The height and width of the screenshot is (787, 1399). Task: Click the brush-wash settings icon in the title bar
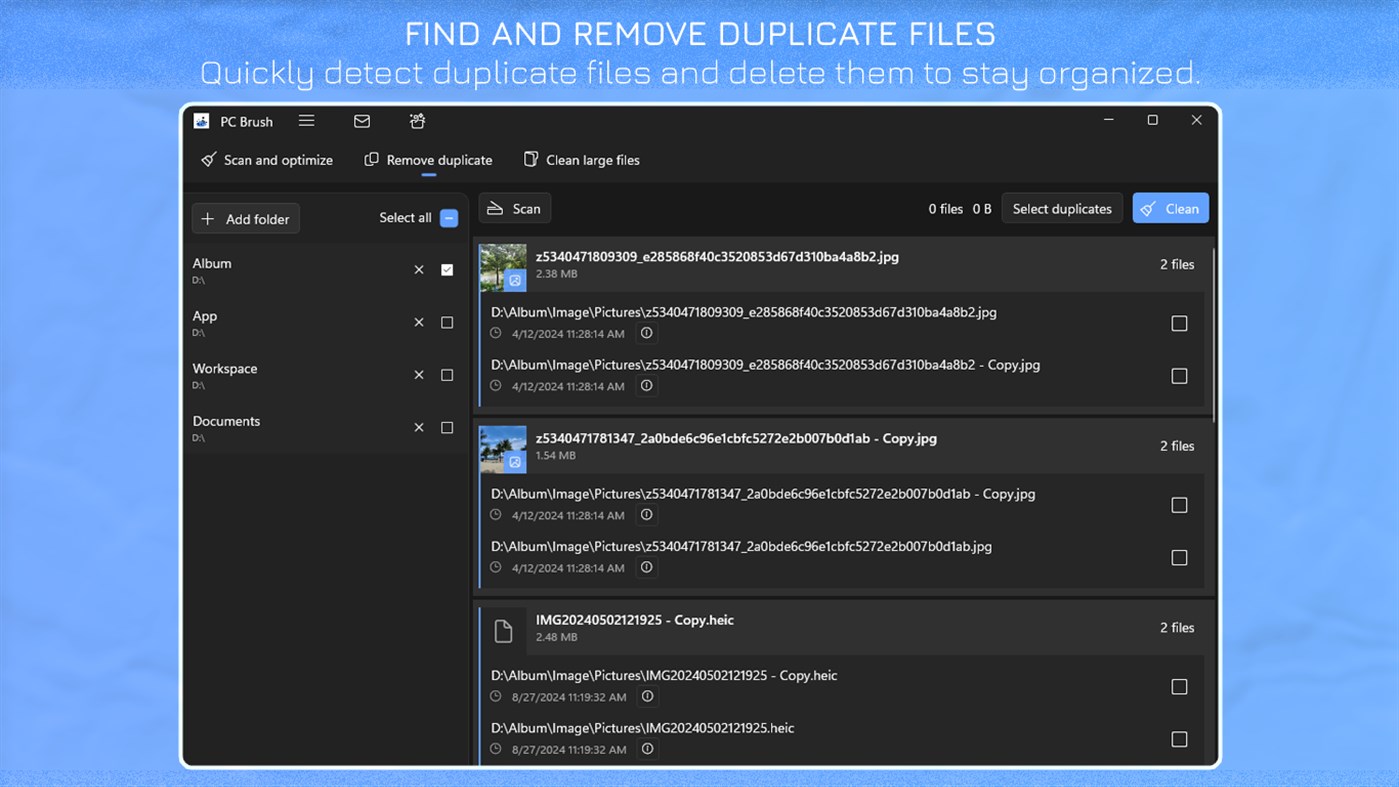pyautogui.click(x=416, y=120)
